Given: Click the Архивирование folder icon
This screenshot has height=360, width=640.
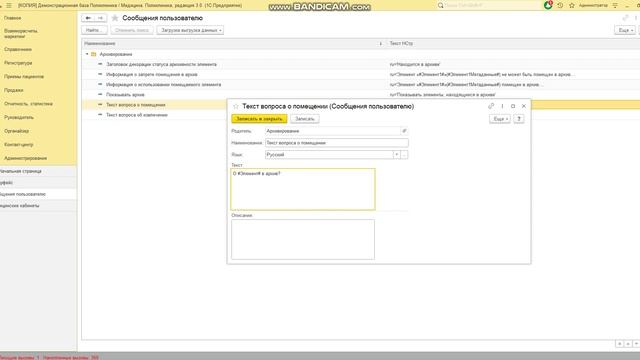Looking at the screenshot, I should 93,54.
